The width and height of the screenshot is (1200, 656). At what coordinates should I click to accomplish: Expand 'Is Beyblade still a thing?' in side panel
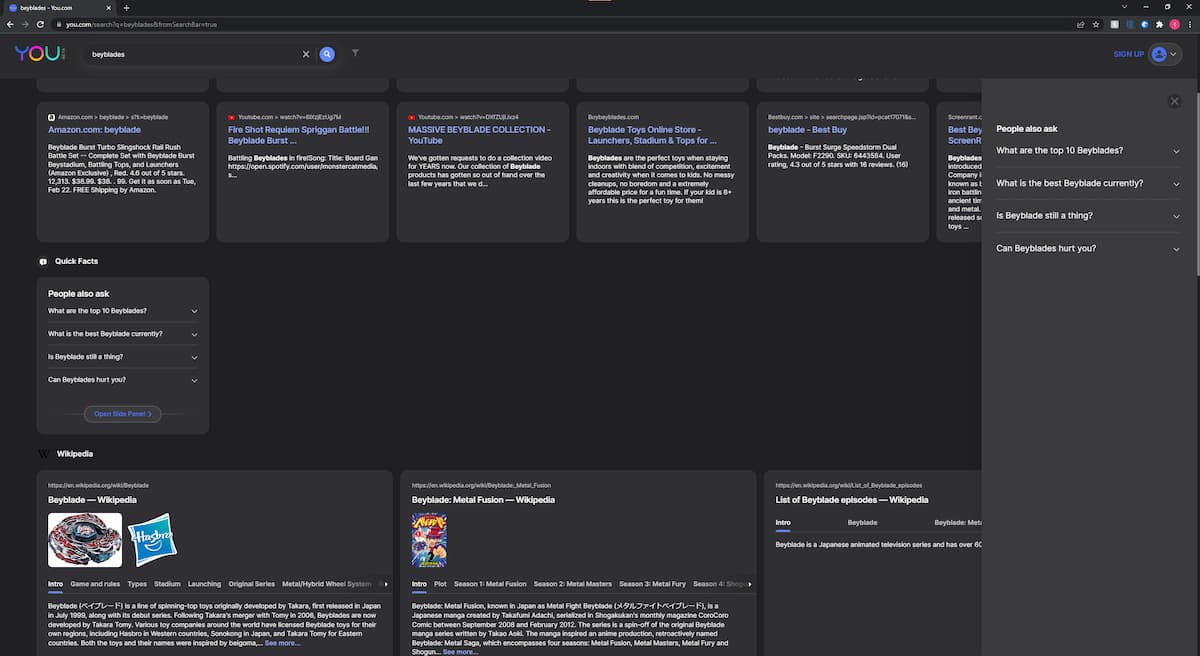pyautogui.click(x=1088, y=216)
